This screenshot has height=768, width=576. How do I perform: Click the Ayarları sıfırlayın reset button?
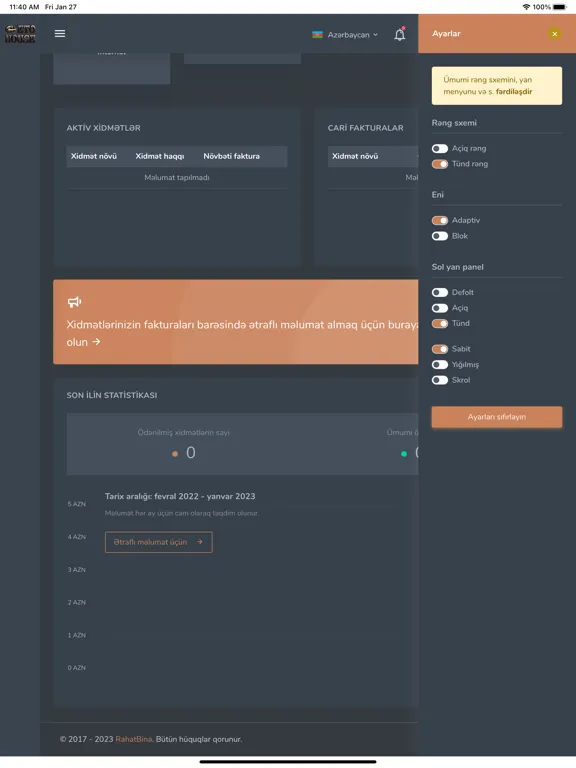[497, 417]
